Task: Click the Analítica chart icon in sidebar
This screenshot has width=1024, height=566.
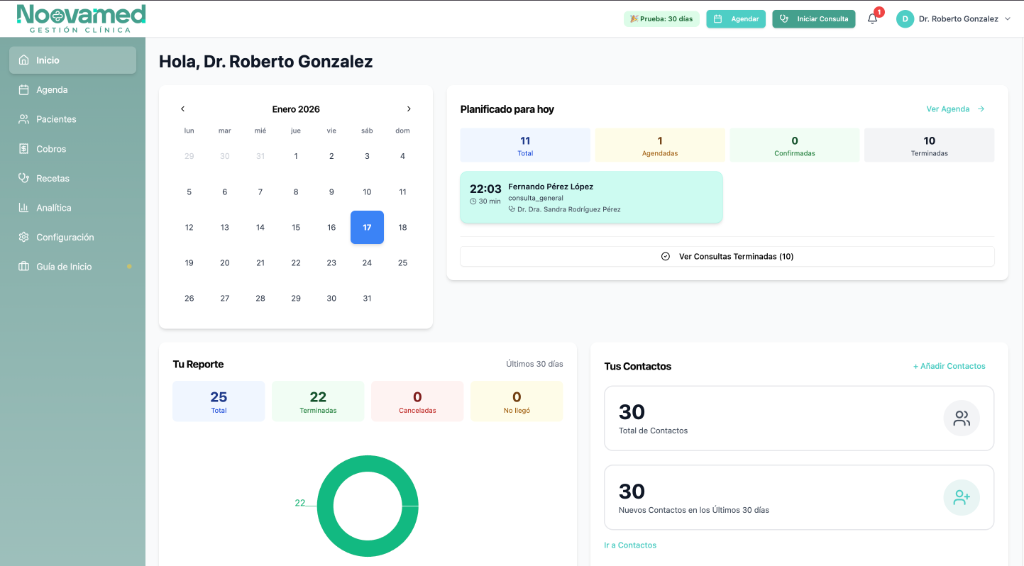Action: coord(24,208)
